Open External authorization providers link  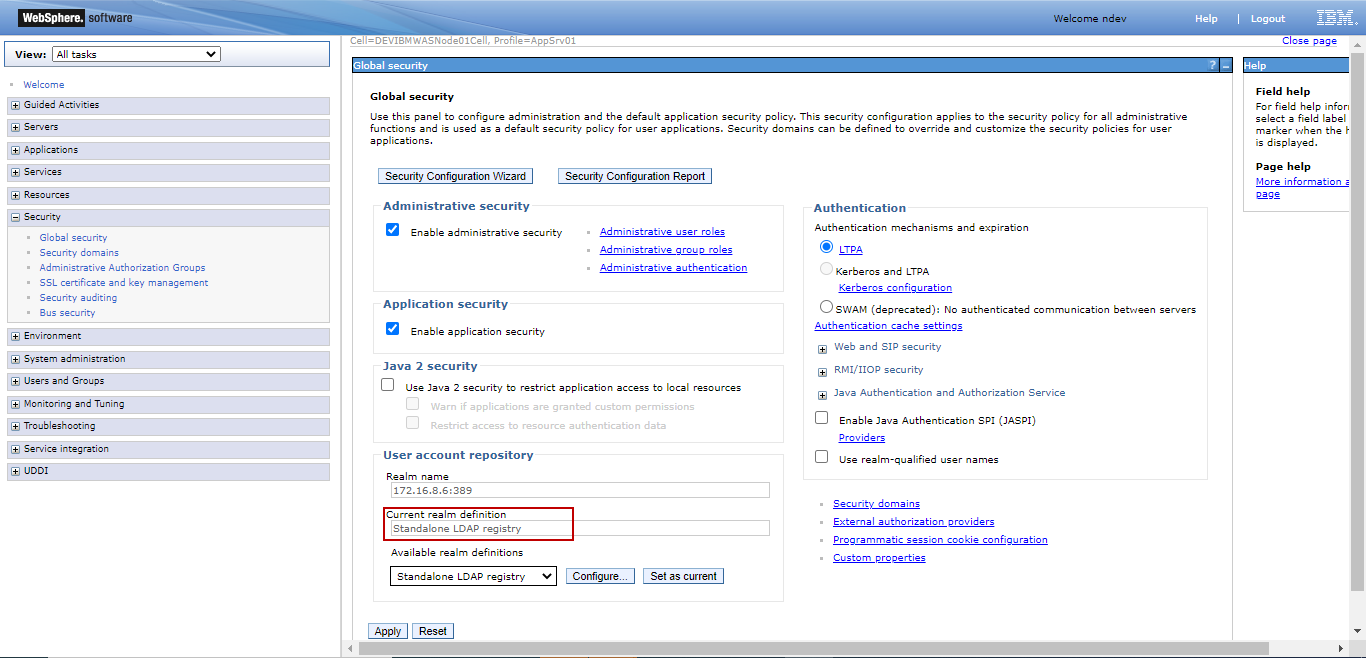tap(914, 522)
